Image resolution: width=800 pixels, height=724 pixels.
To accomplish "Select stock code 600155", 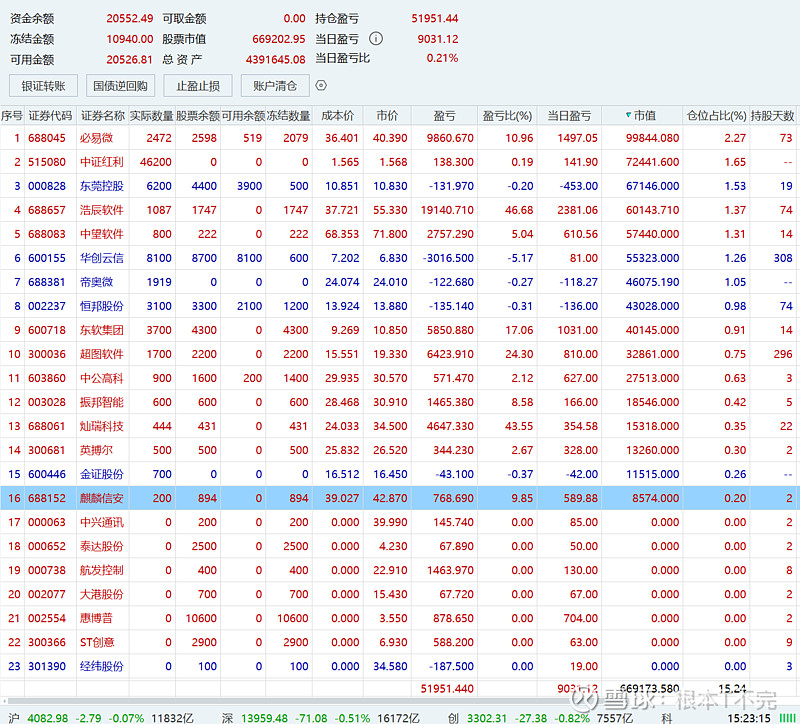I will [x=47, y=258].
